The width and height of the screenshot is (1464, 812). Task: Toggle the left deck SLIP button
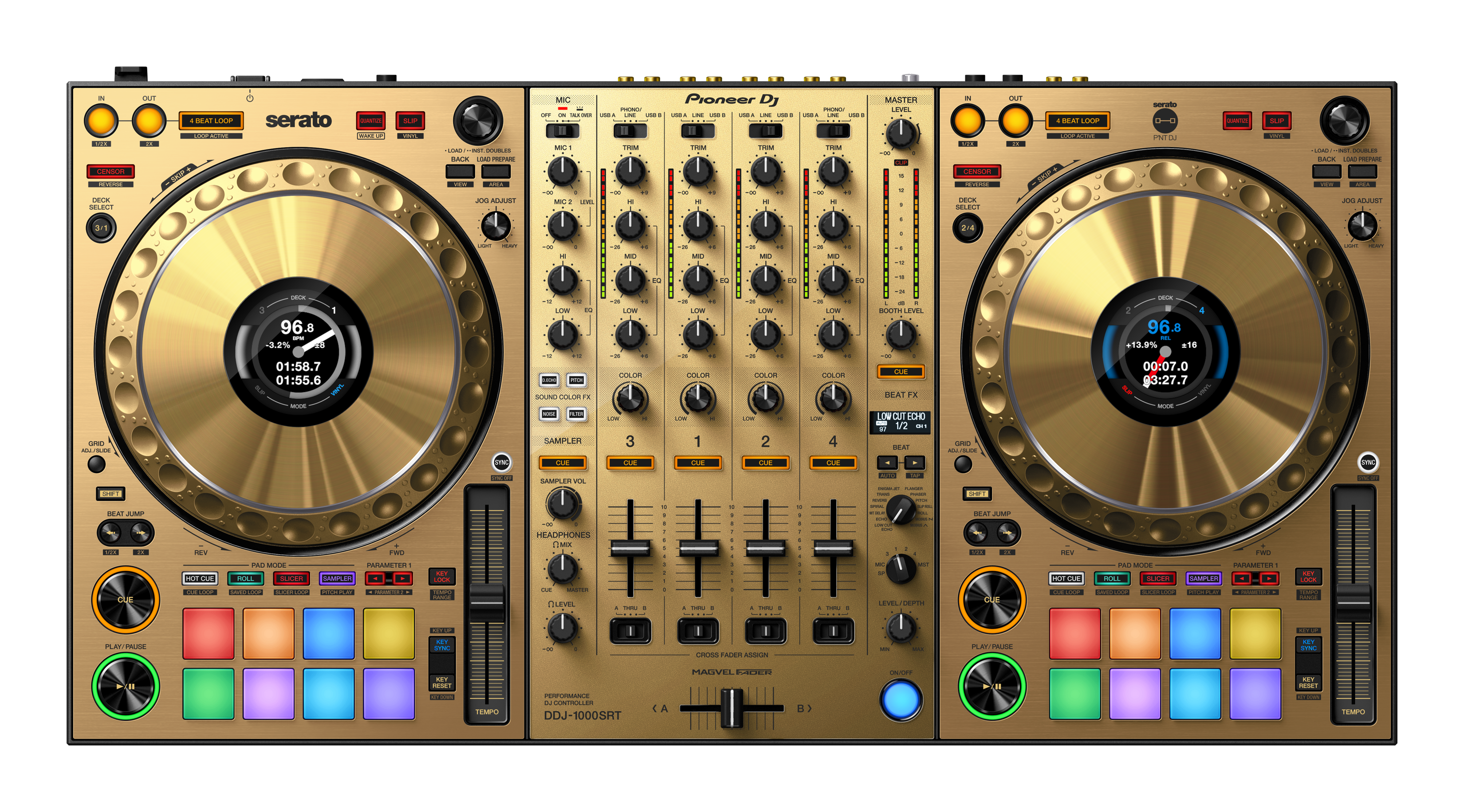[410, 121]
